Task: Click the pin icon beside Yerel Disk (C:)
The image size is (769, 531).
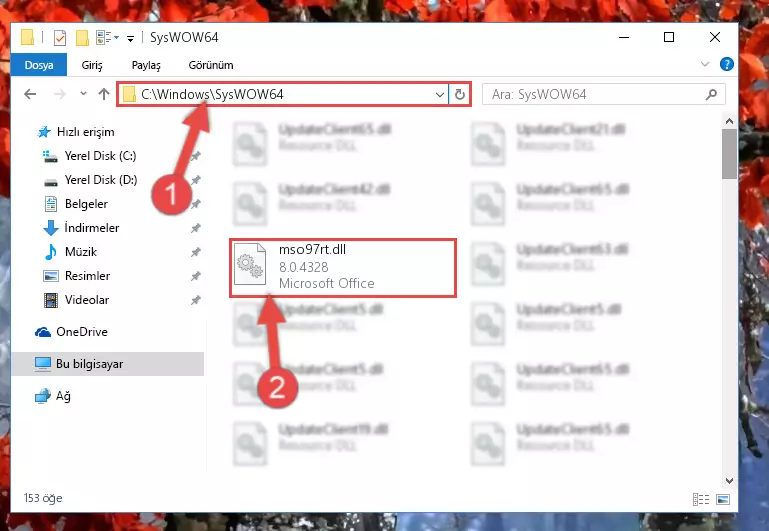Action: [x=196, y=156]
